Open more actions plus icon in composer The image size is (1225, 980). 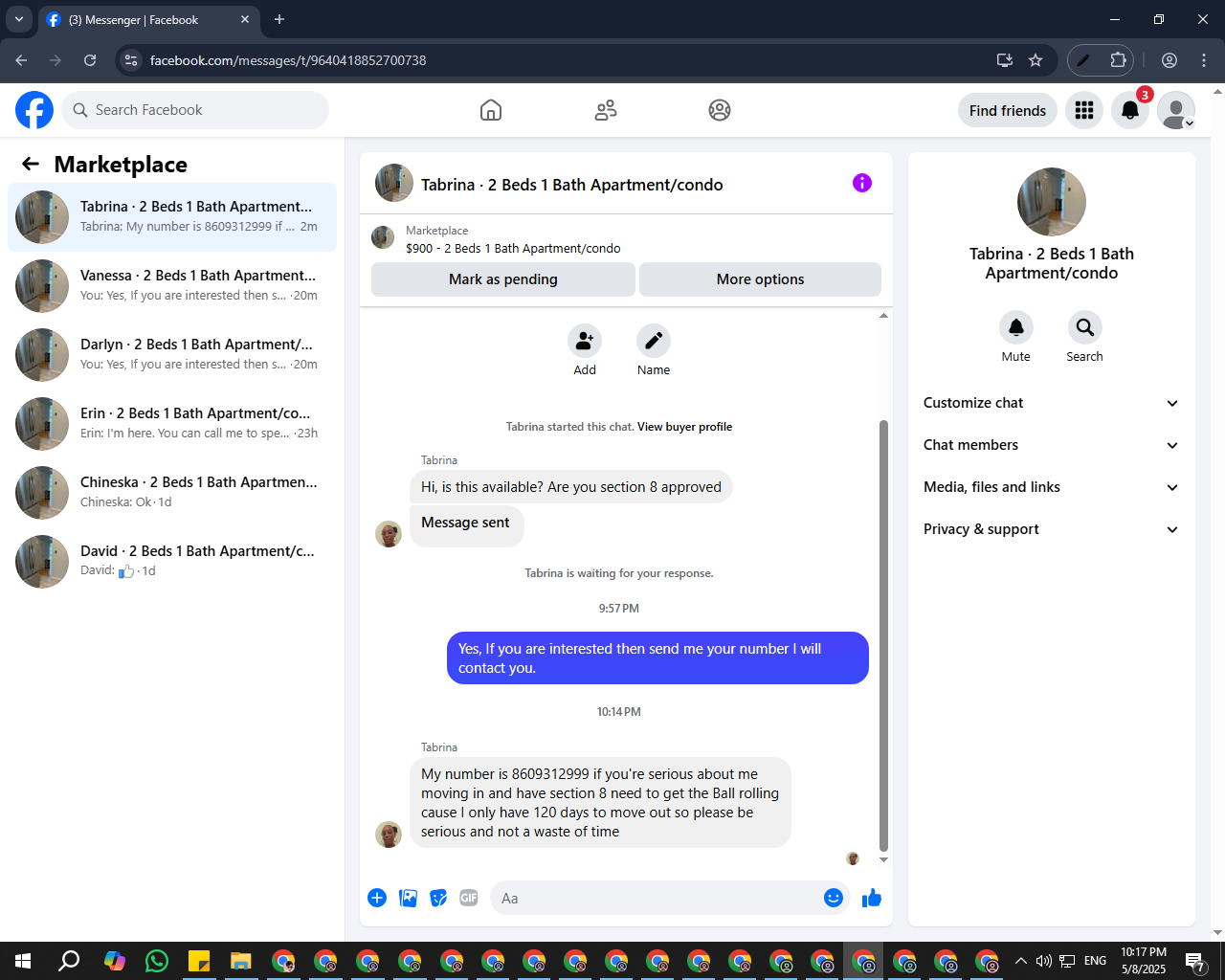377,898
